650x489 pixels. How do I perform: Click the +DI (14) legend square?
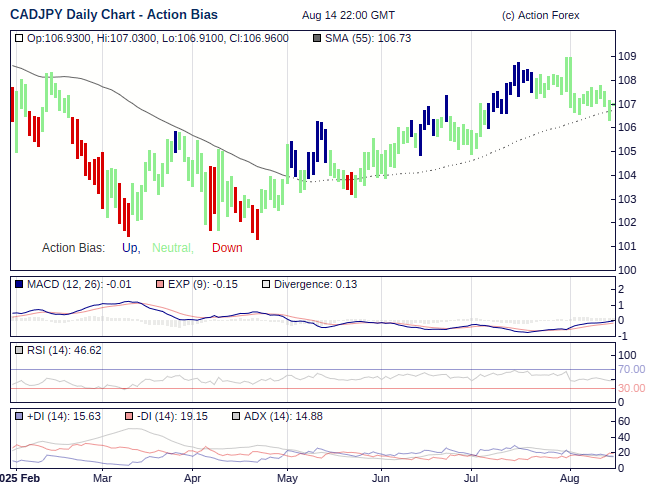(19, 417)
